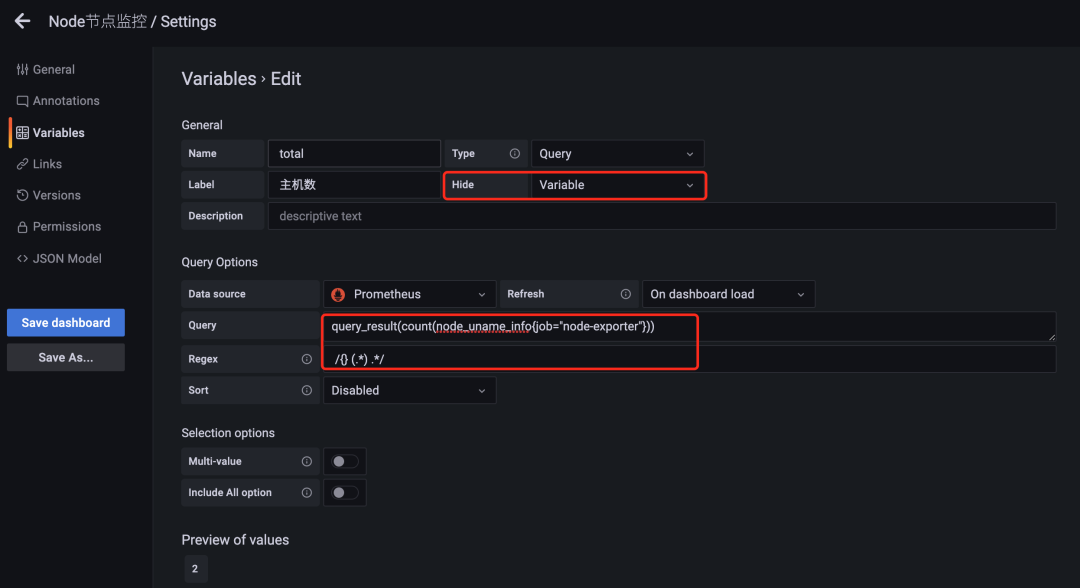The height and width of the screenshot is (588, 1080).
Task: Click the General sliders icon
Action: pos(22,70)
